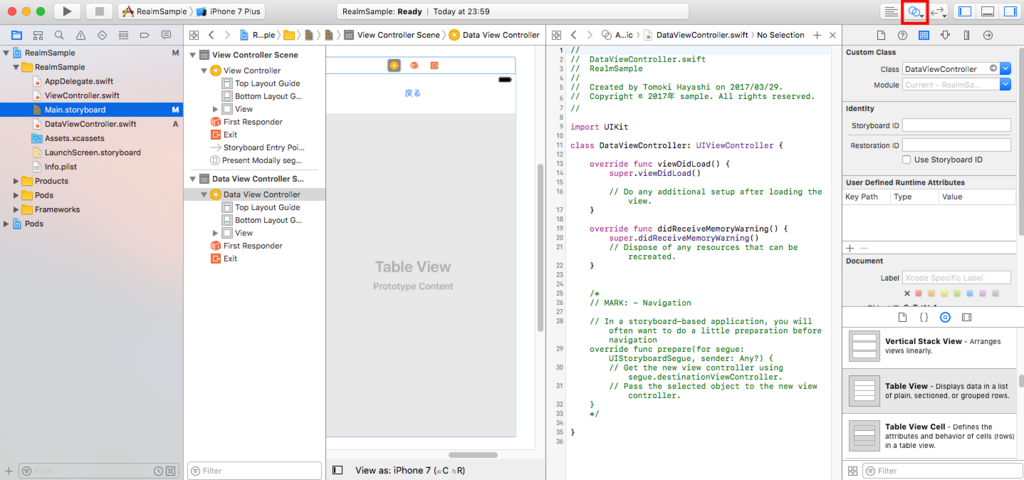Collapse the View Controller Scene

[x=193, y=55]
